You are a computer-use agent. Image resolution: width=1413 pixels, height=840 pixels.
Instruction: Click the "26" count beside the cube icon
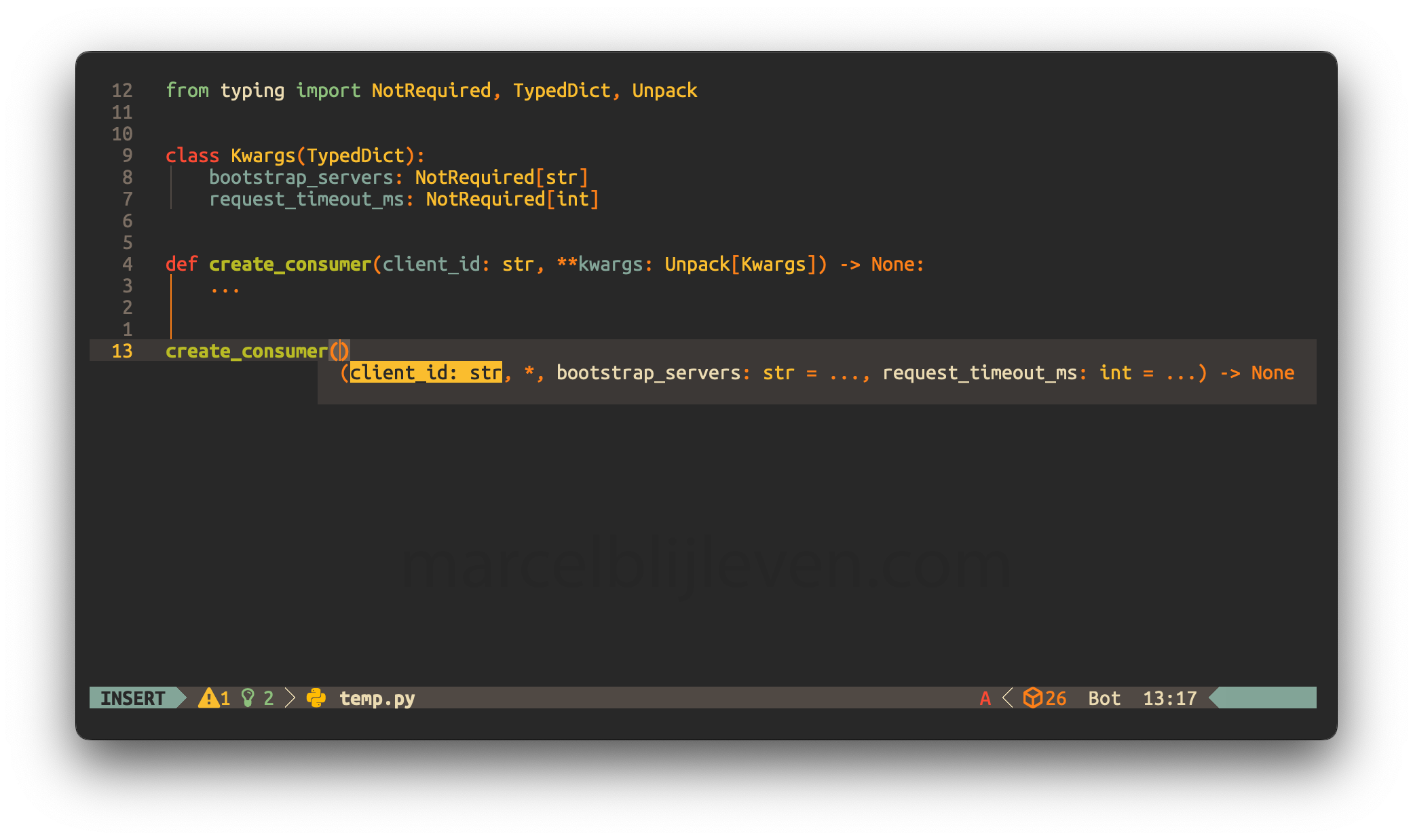[x=1056, y=698]
